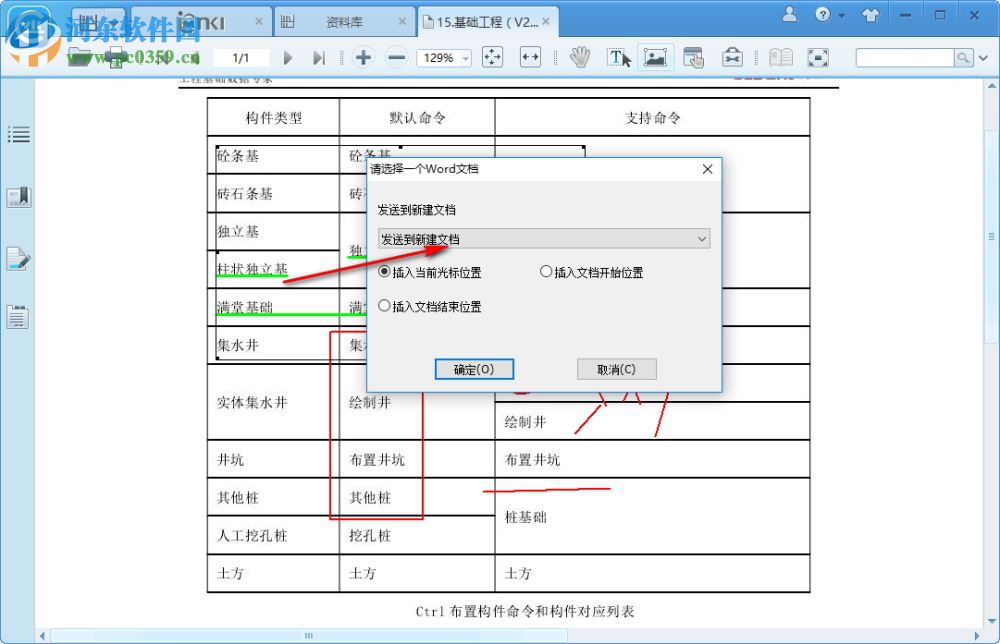Open the bookmarks panel in the sidebar

18,196
